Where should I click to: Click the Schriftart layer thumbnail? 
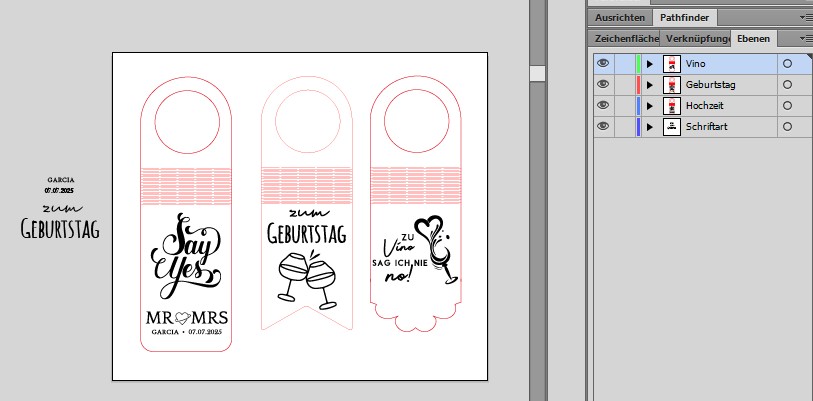(672, 126)
